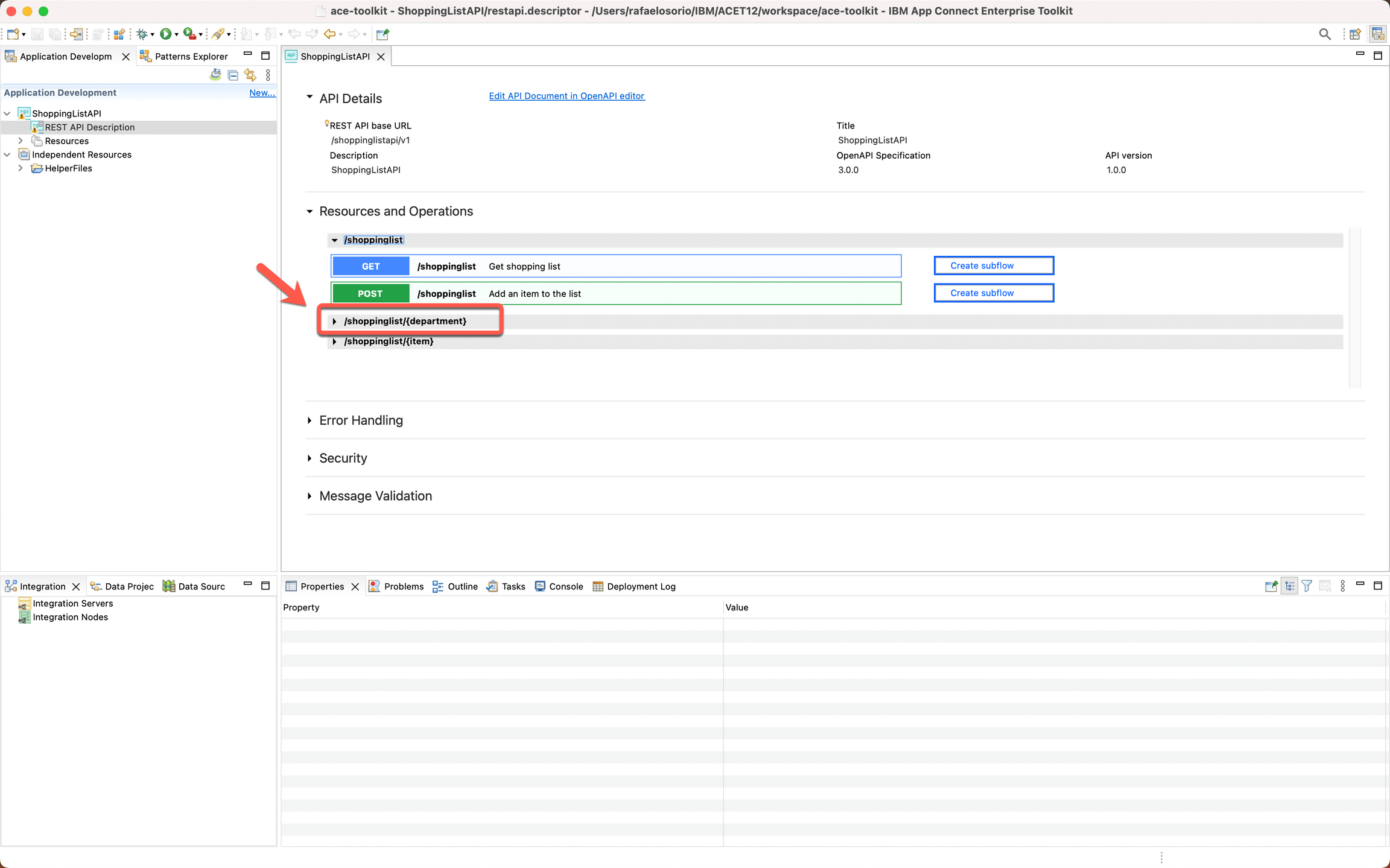Expand the HelperFiles folder in tree
Viewport: 1390px width, 868px height.
click(21, 168)
